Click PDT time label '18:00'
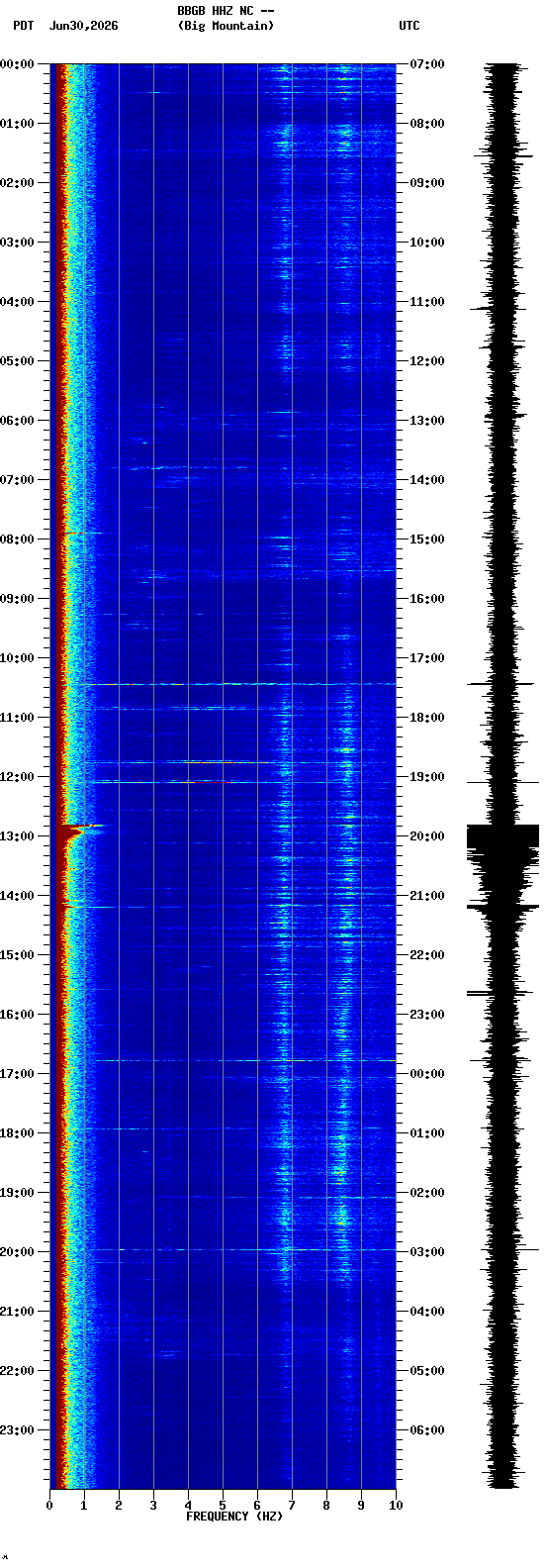 click(x=17, y=1133)
